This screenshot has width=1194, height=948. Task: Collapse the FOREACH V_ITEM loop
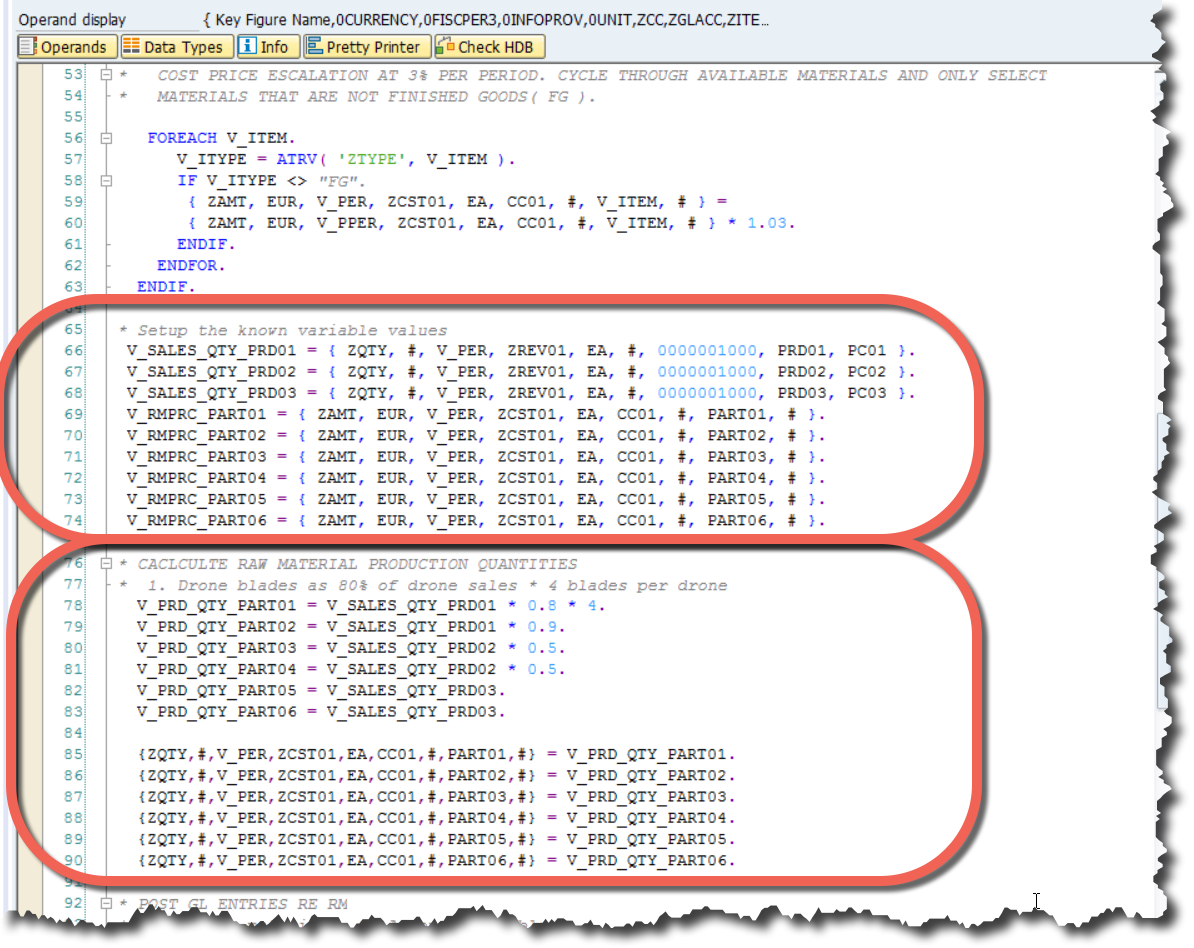(x=108, y=138)
